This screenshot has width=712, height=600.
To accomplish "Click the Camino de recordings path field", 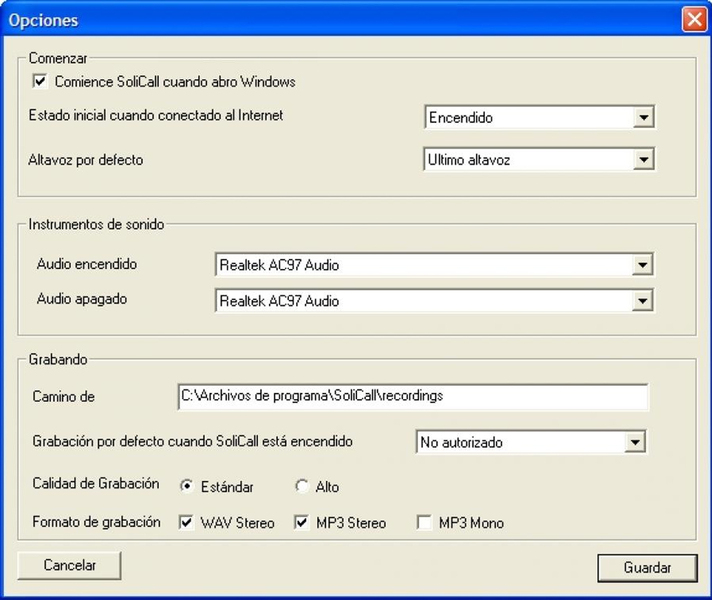I will pos(413,397).
